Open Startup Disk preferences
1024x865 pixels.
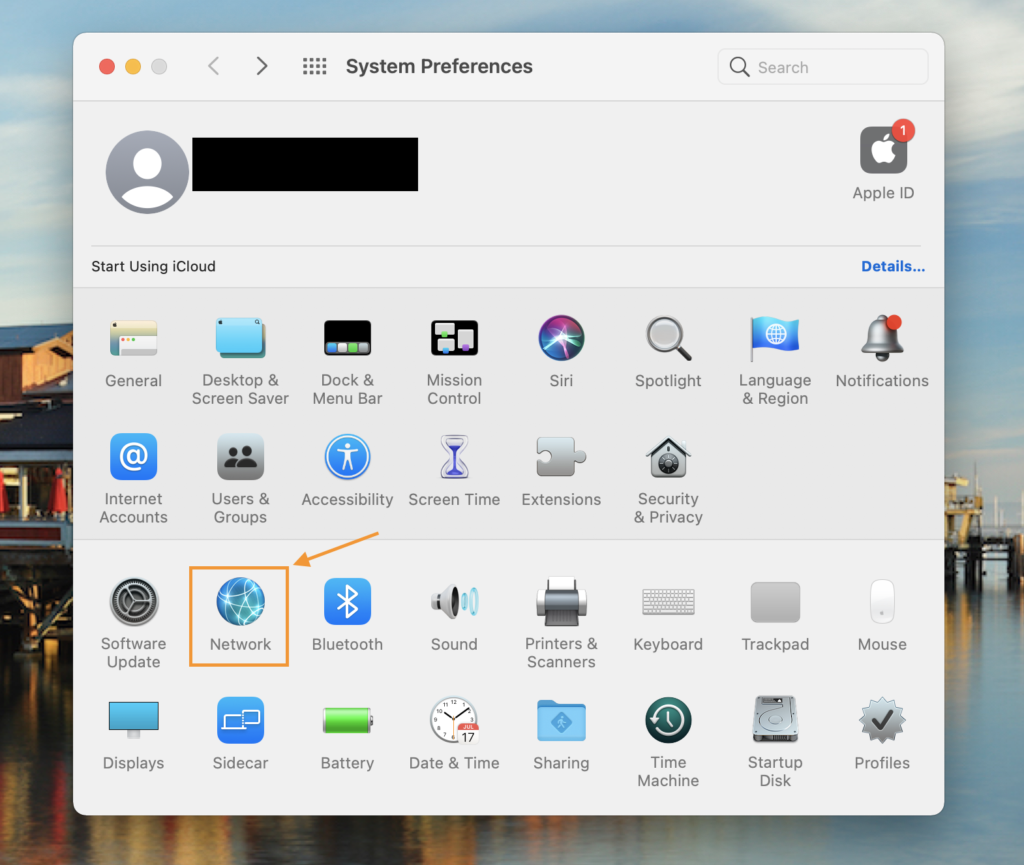click(x=775, y=721)
